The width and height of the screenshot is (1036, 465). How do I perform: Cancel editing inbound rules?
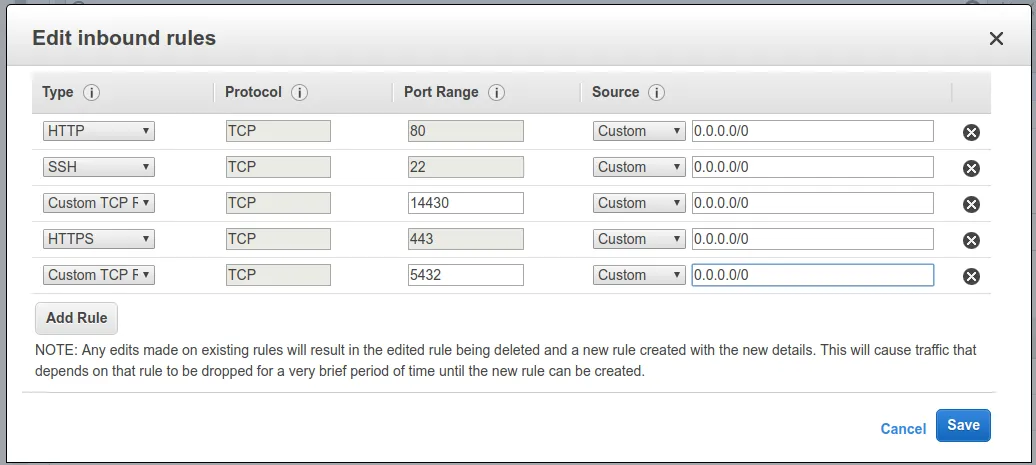[903, 428]
